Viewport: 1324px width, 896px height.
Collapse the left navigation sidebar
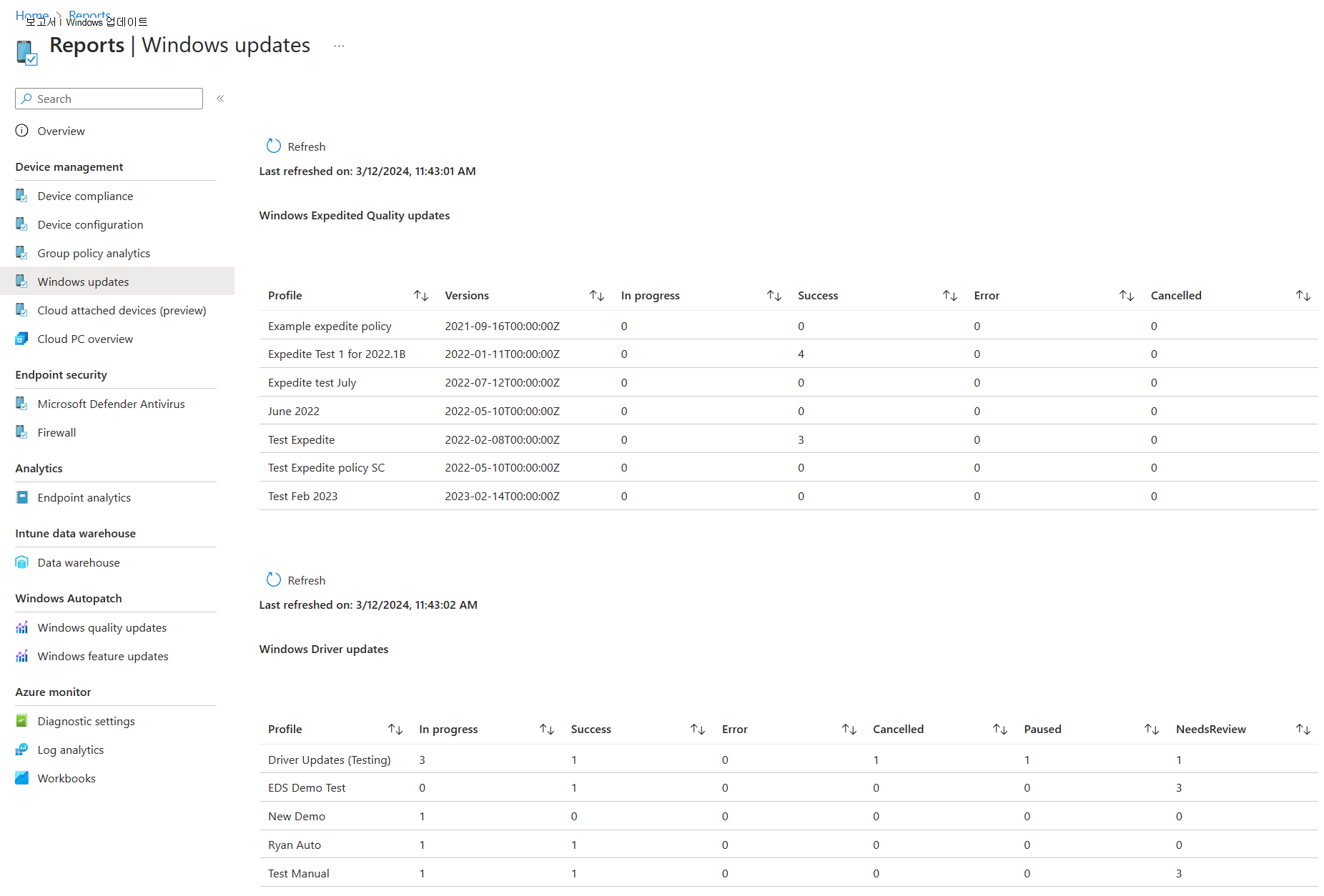coord(220,99)
